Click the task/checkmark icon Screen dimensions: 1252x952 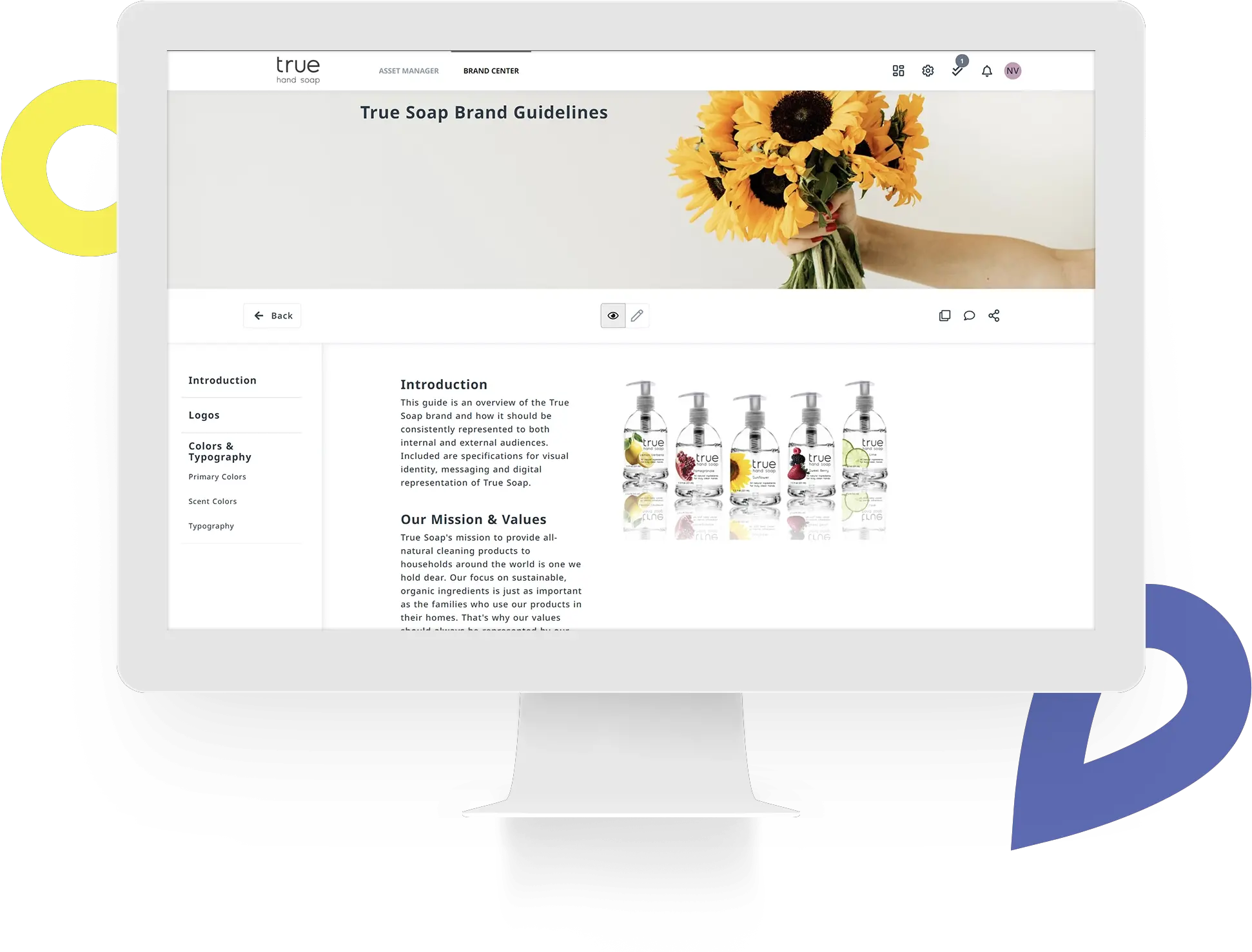coord(956,70)
